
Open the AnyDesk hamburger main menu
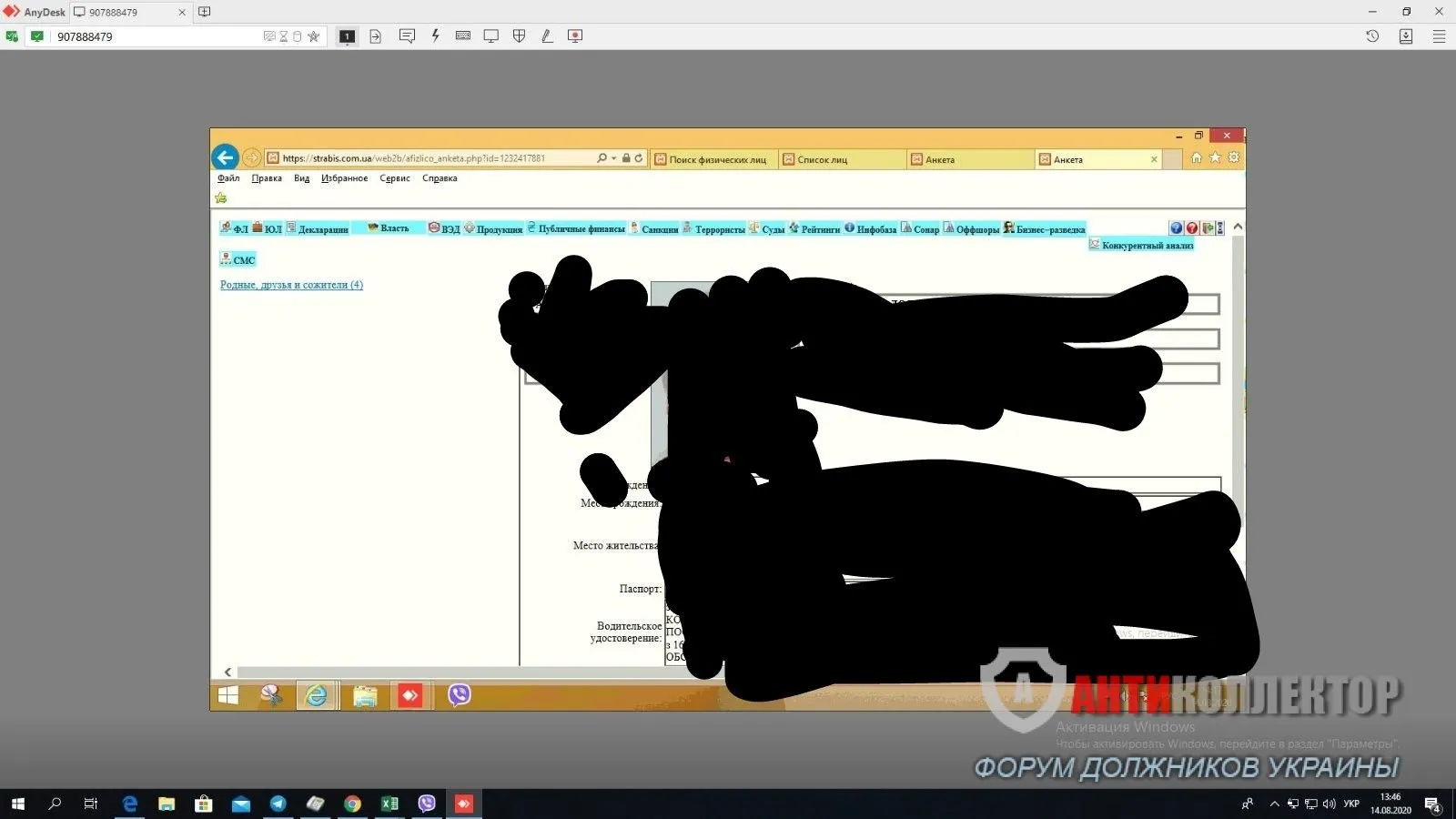1439,36
